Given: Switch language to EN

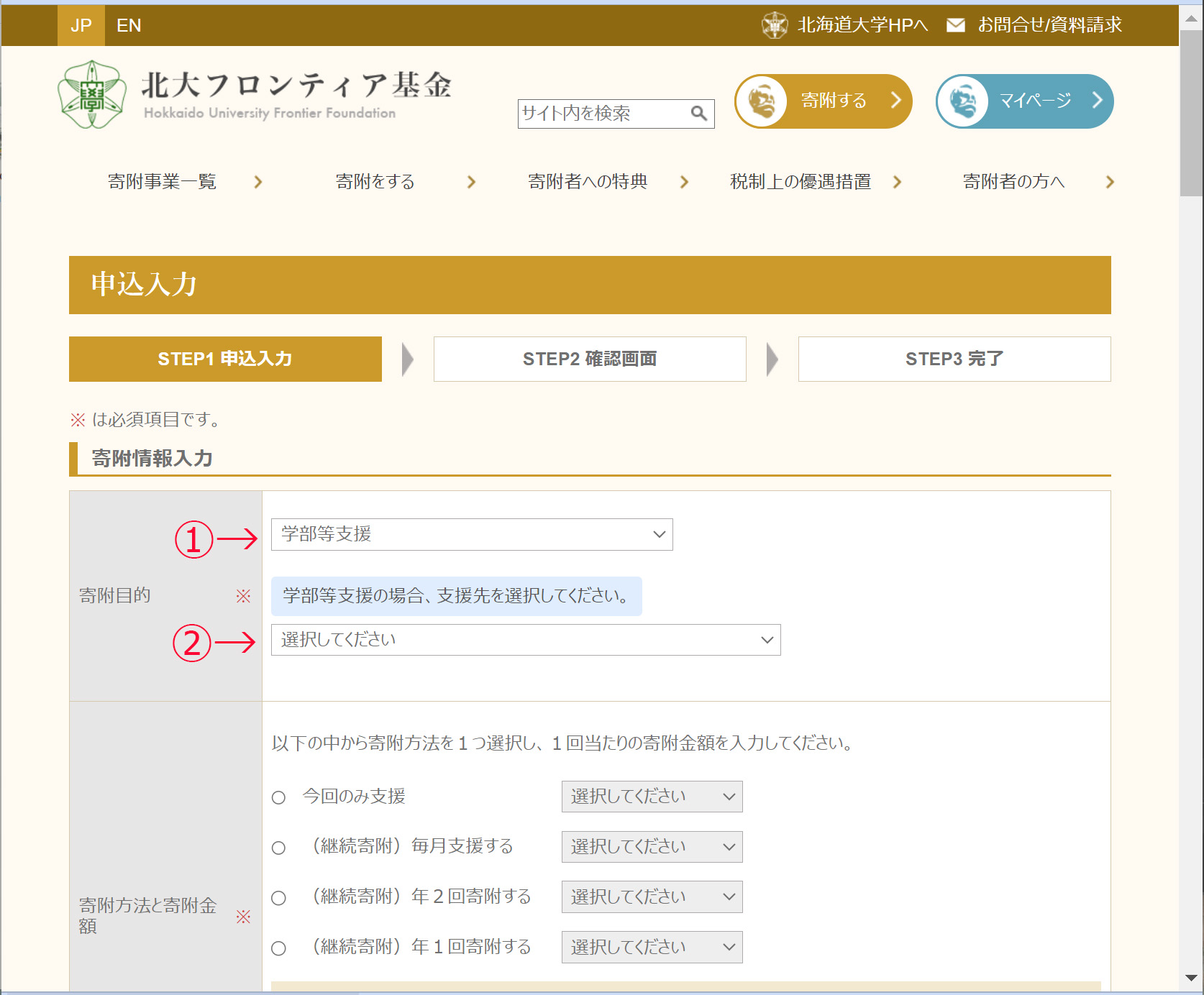Looking at the screenshot, I should pyautogui.click(x=129, y=25).
